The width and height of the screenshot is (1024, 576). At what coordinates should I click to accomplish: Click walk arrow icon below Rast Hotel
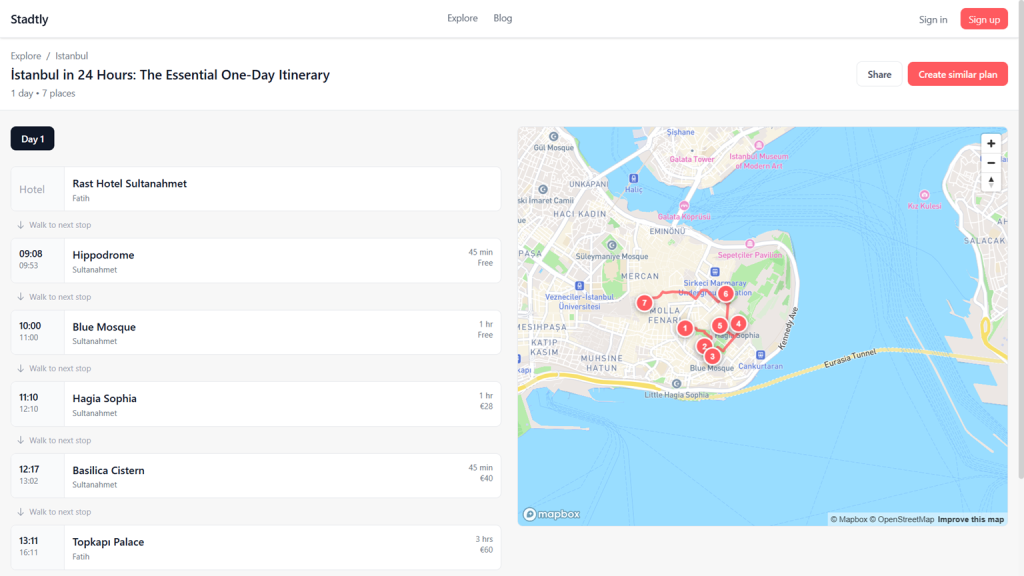click(x=21, y=225)
